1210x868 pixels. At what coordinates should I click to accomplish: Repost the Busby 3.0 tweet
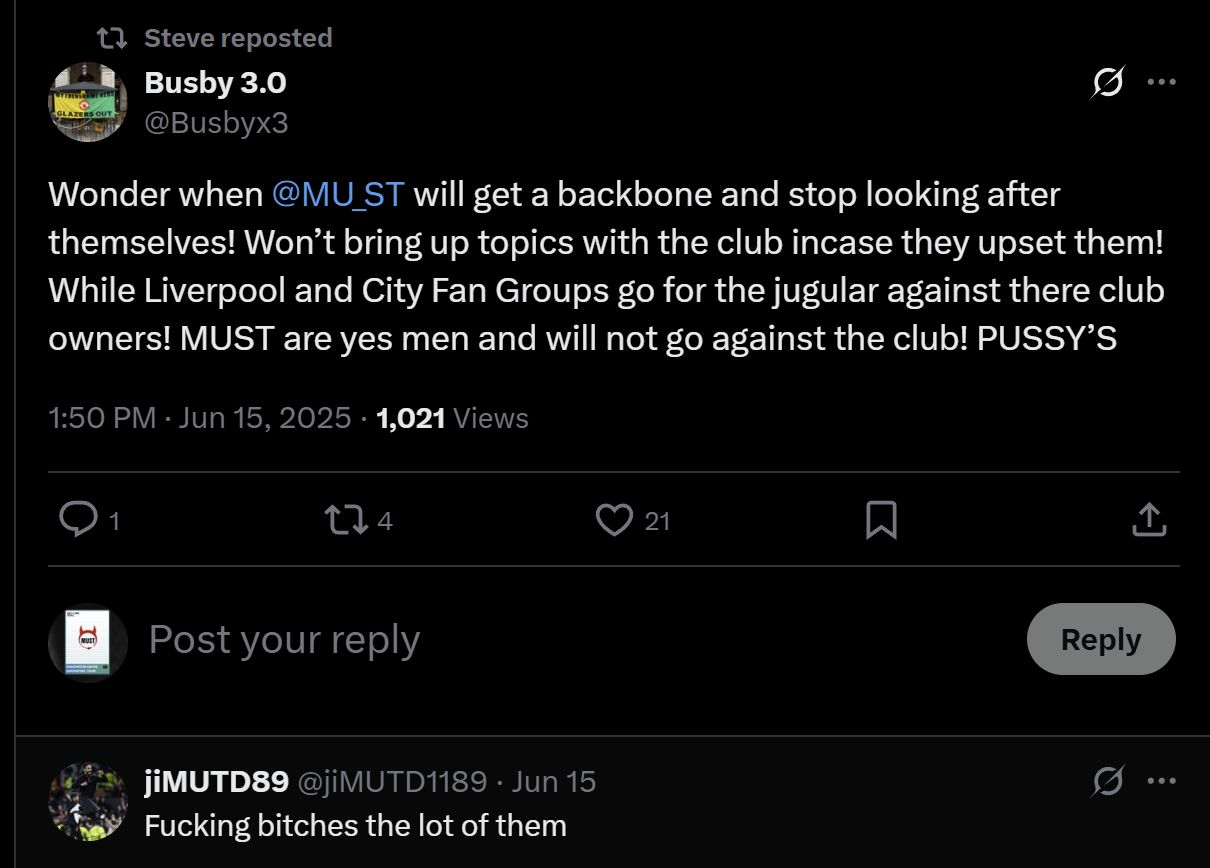(x=346, y=519)
